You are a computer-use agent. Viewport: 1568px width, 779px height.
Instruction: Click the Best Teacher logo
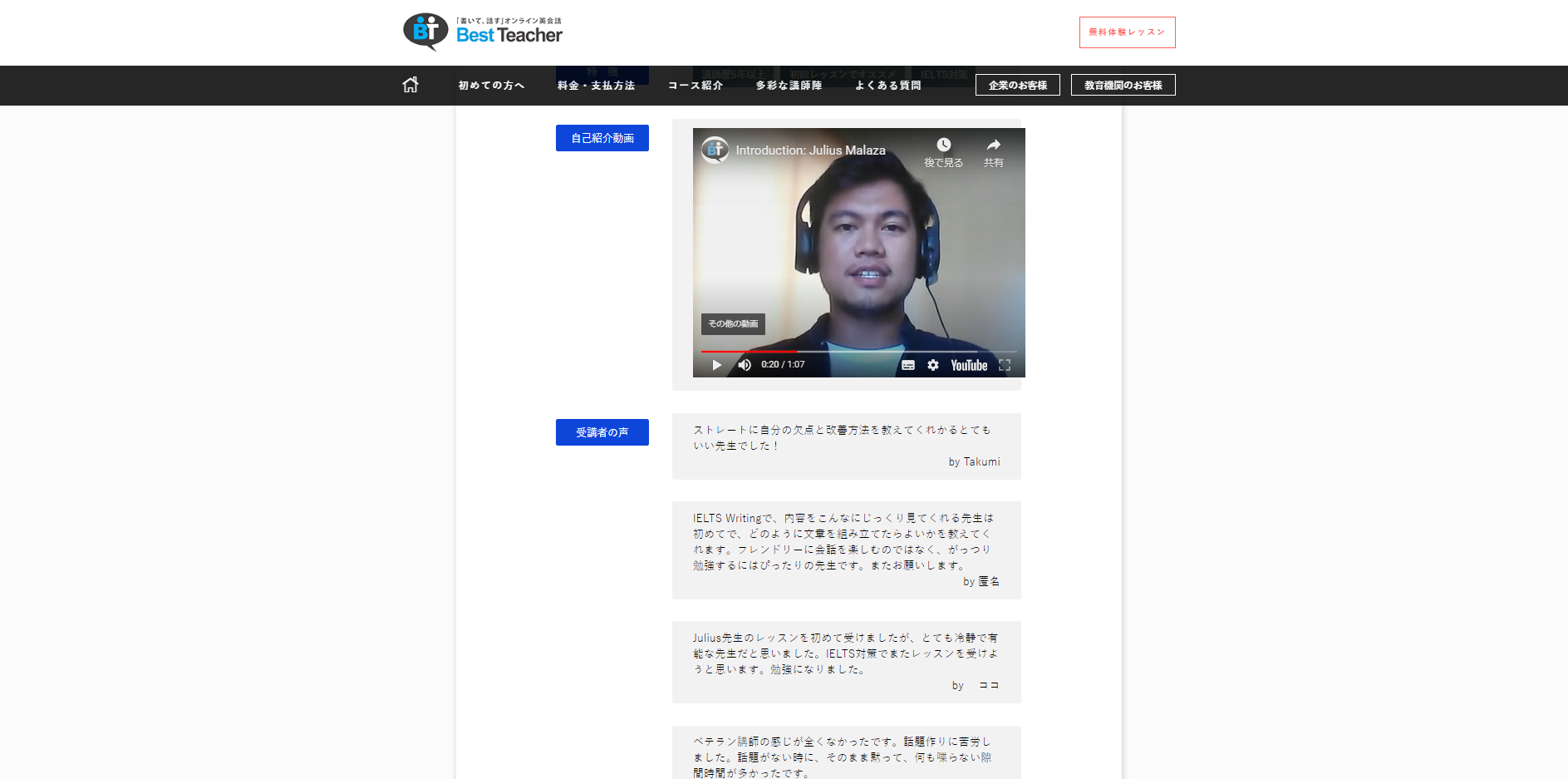click(483, 32)
